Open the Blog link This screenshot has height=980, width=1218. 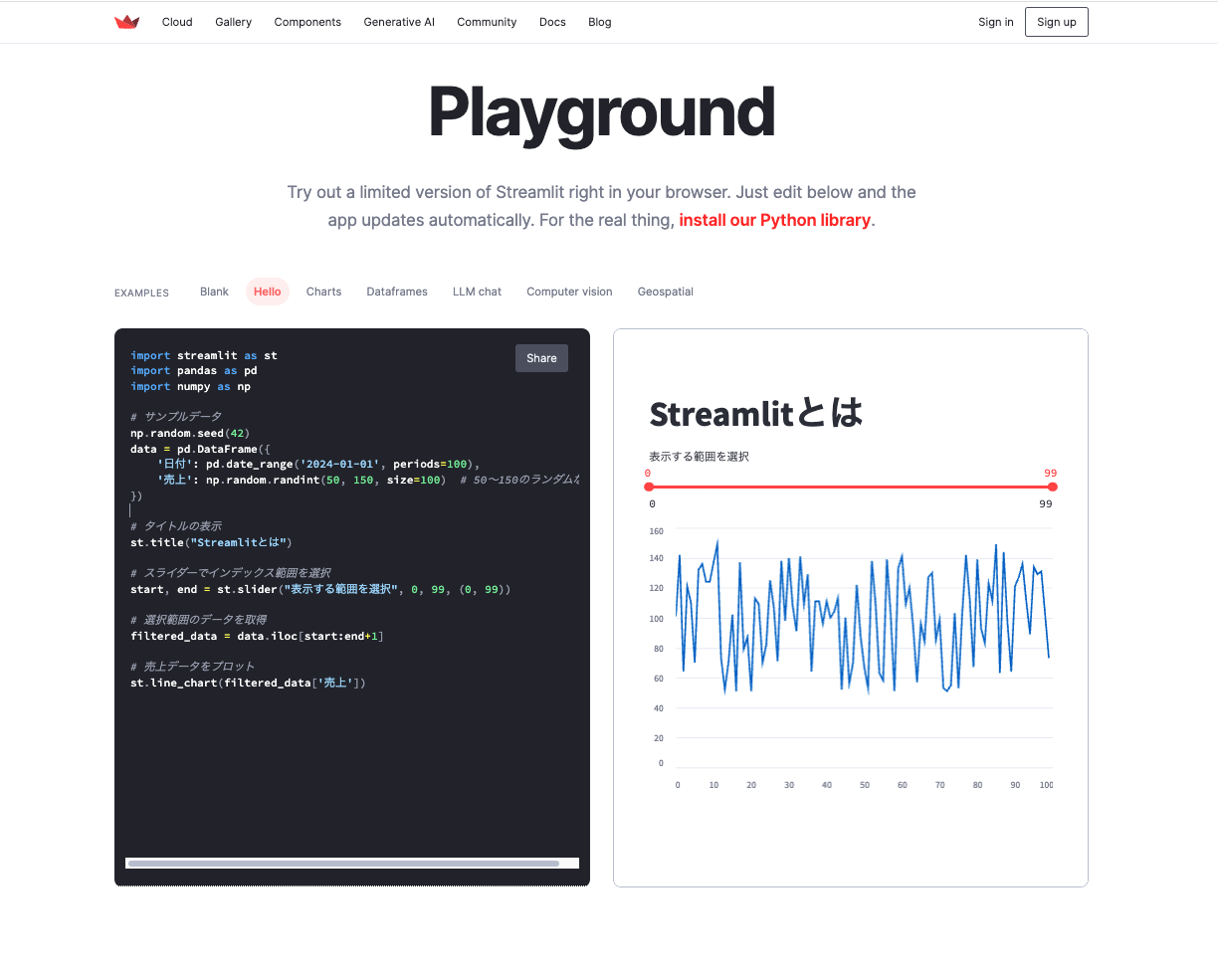tap(600, 22)
